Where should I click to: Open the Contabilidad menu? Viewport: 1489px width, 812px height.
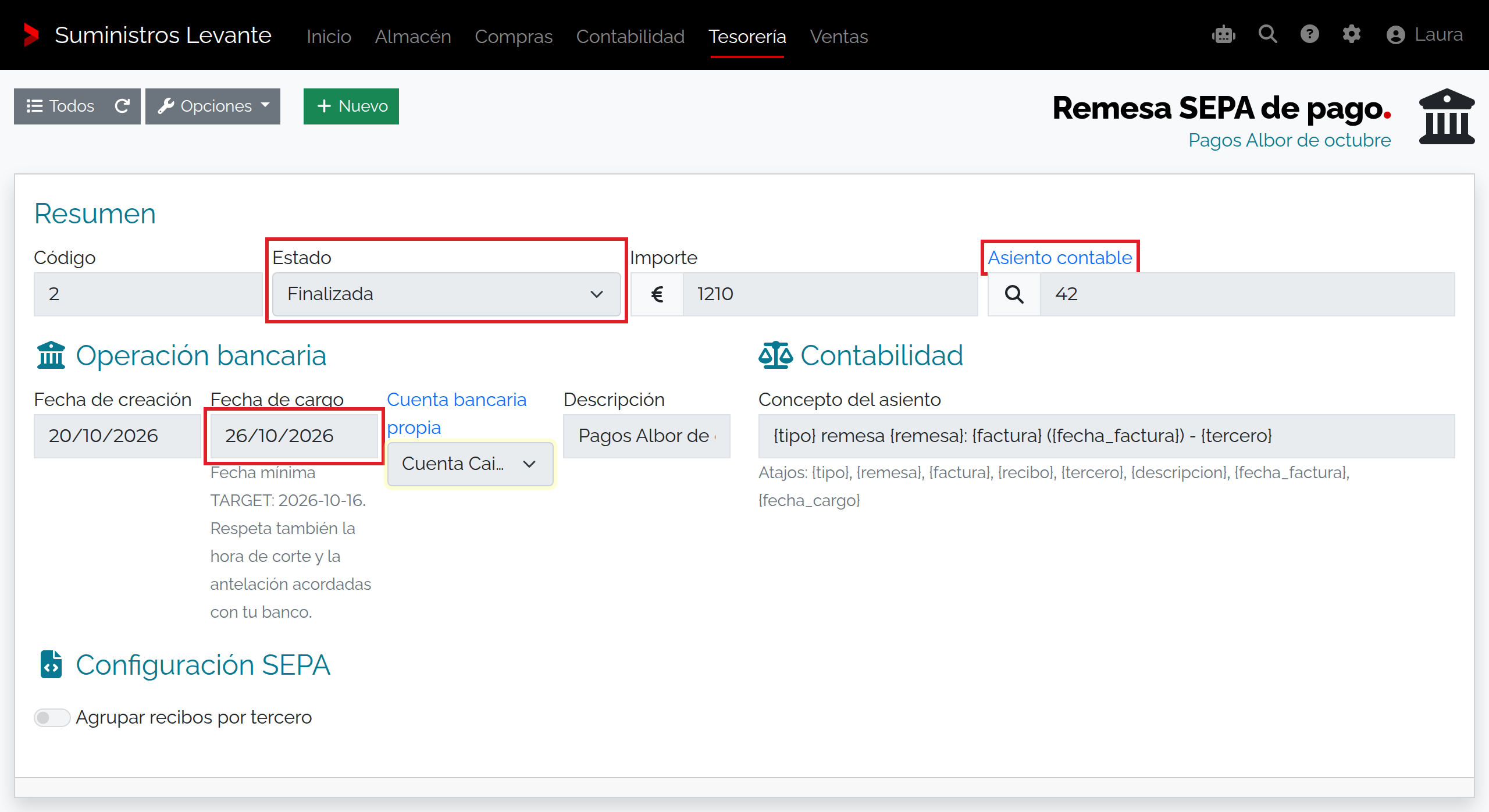point(630,36)
